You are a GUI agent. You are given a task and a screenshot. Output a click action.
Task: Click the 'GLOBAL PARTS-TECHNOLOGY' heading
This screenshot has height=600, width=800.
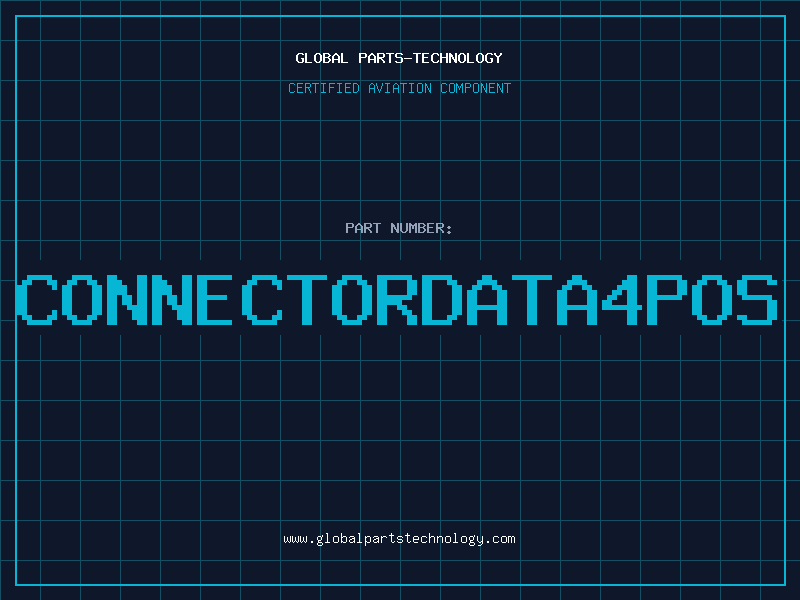point(399,58)
